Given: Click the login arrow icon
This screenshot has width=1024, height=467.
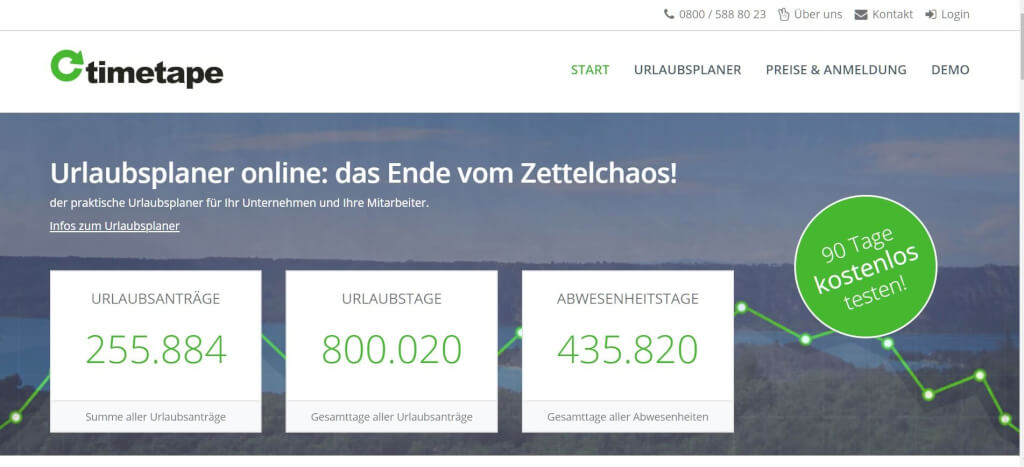Looking at the screenshot, I should point(931,14).
